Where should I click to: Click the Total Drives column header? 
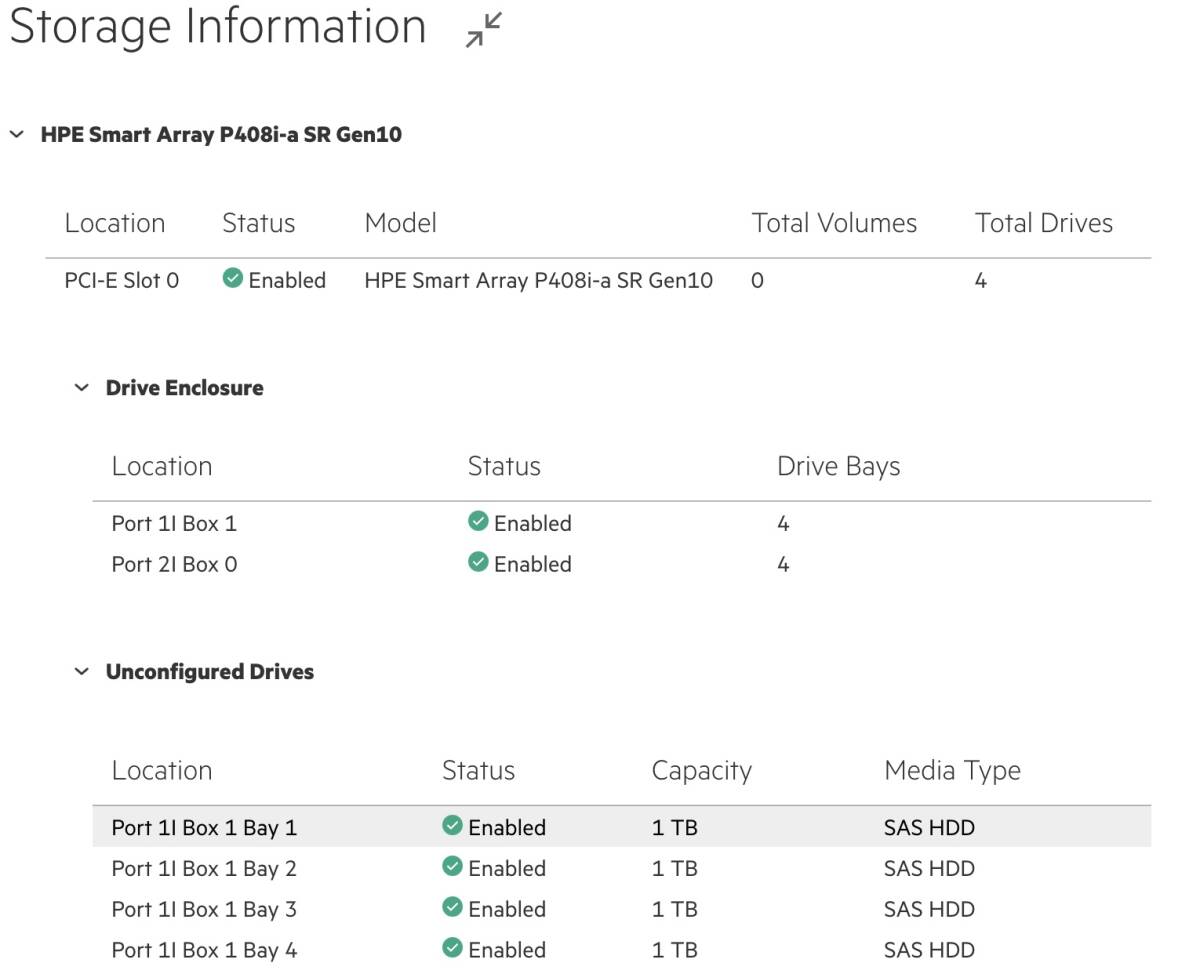click(1044, 223)
